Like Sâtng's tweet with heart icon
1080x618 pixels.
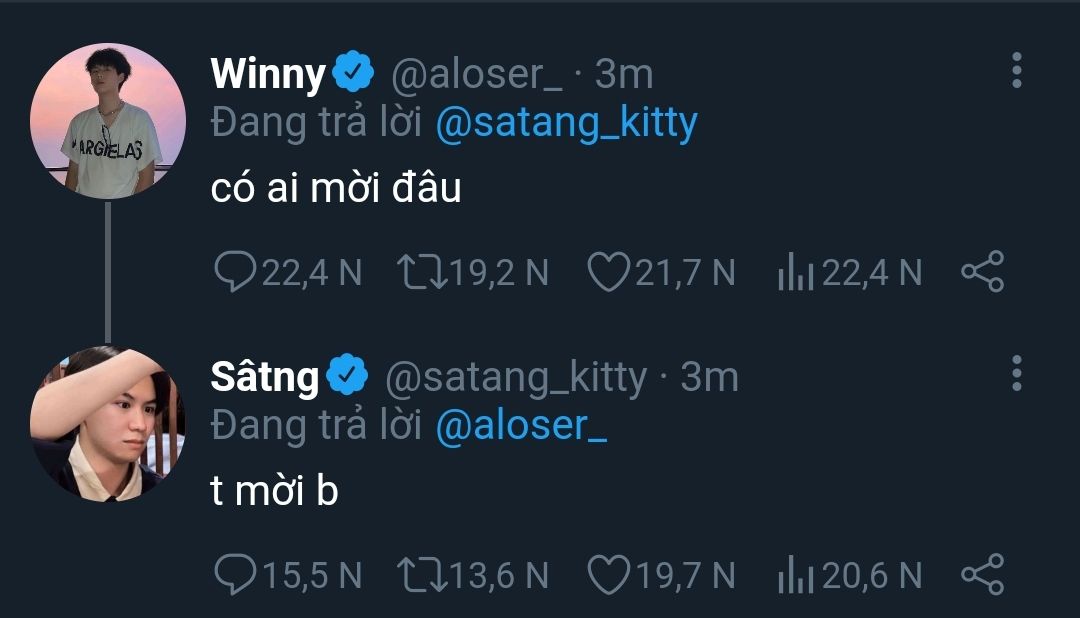[x=606, y=574]
